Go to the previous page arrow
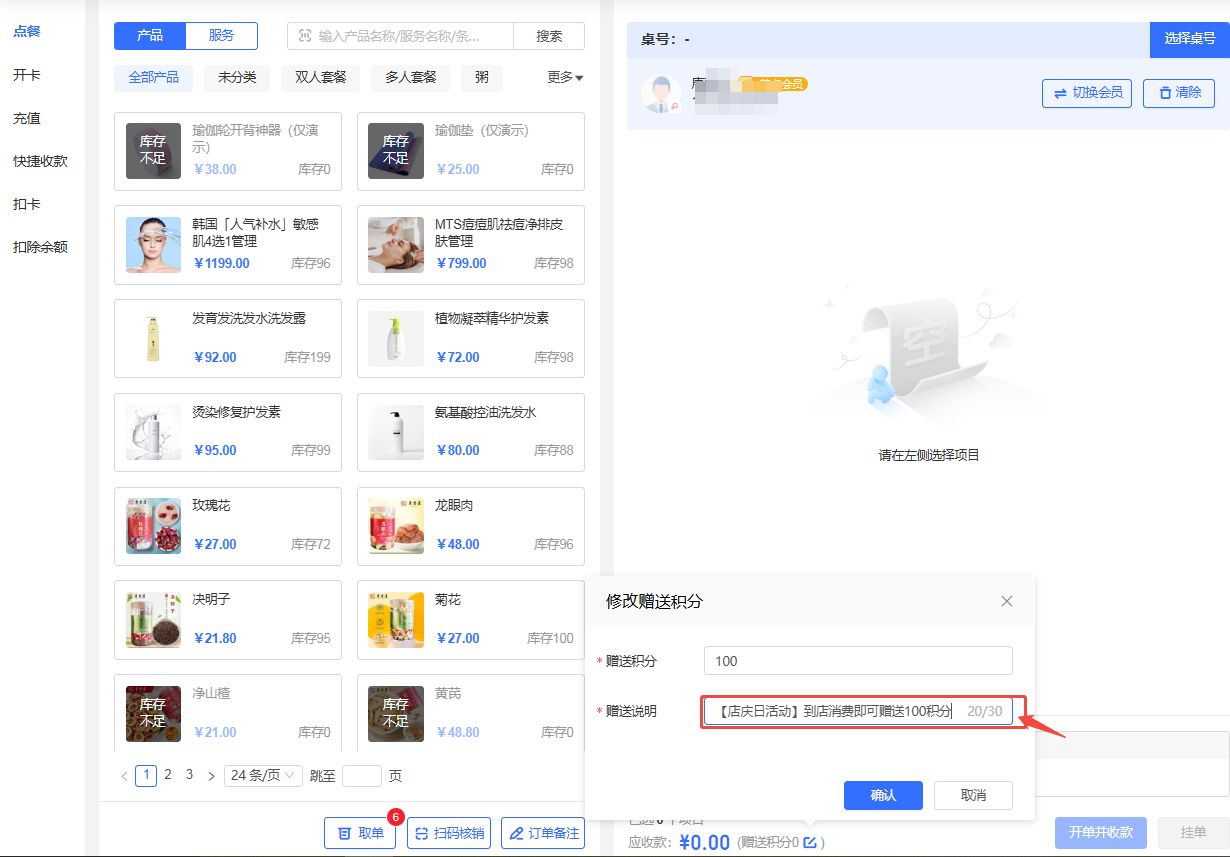Image resolution: width=1230 pixels, height=857 pixels. (124, 776)
